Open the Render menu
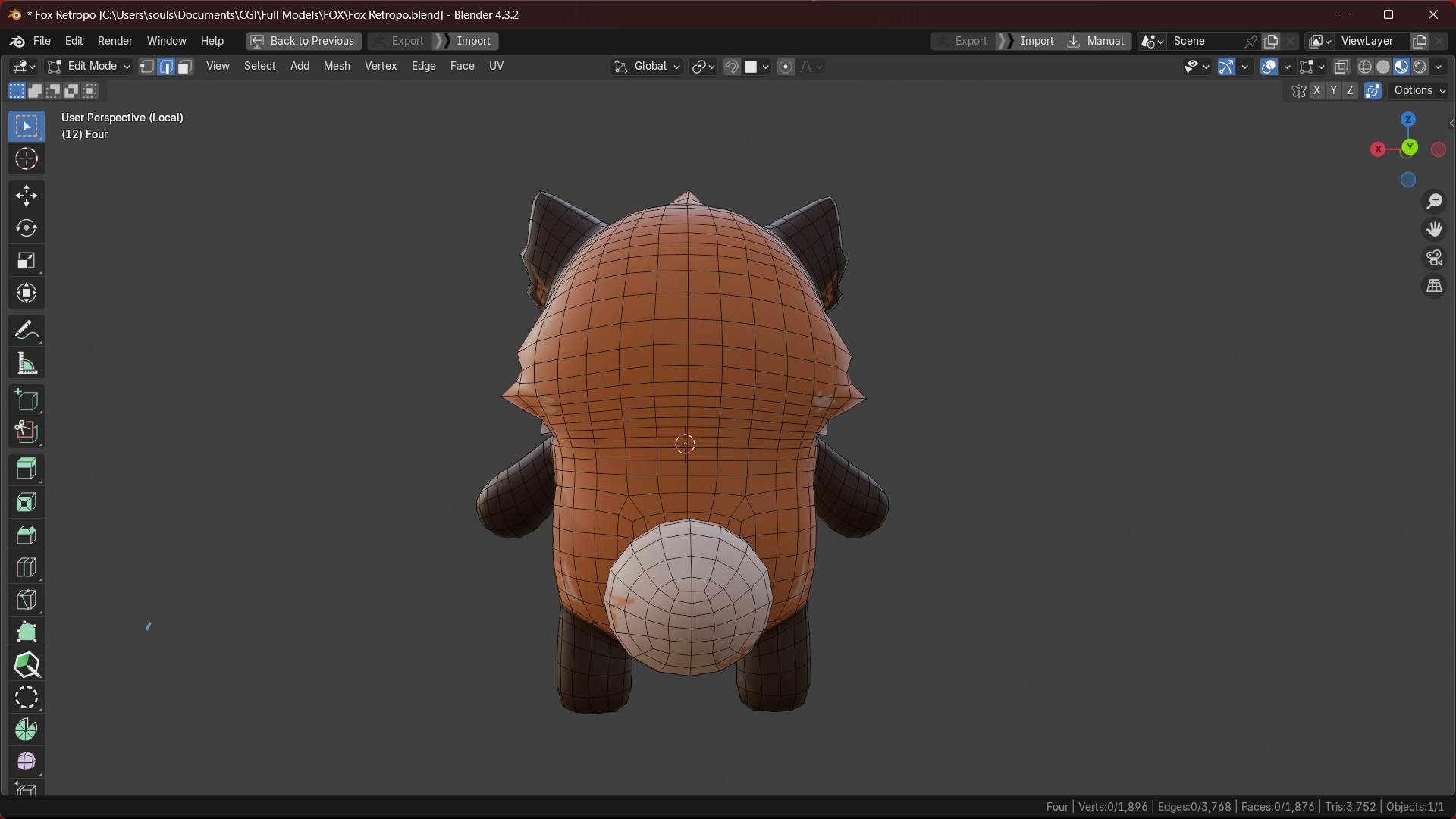The height and width of the screenshot is (819, 1456). pos(115,41)
